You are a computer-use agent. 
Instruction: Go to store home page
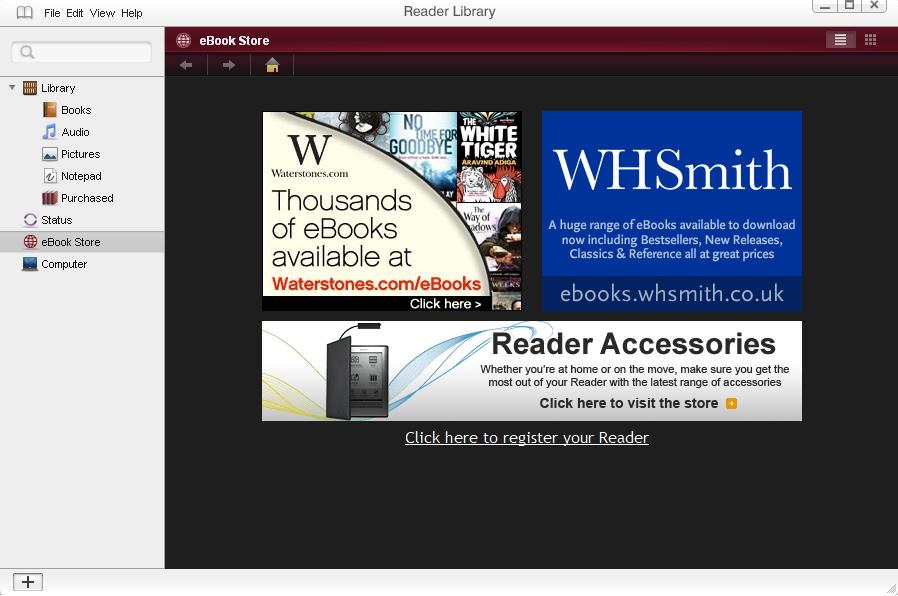272,65
